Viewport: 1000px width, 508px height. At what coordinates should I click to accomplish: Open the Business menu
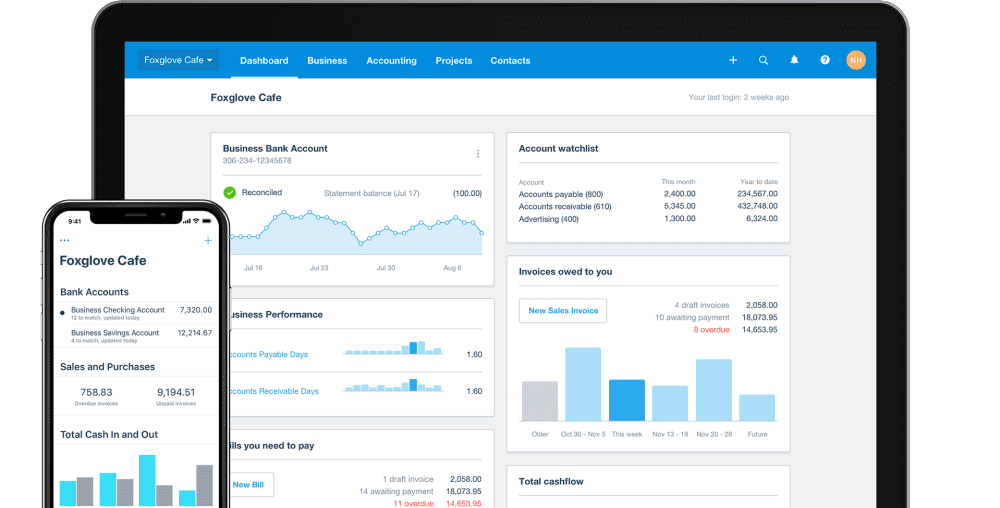(x=327, y=60)
